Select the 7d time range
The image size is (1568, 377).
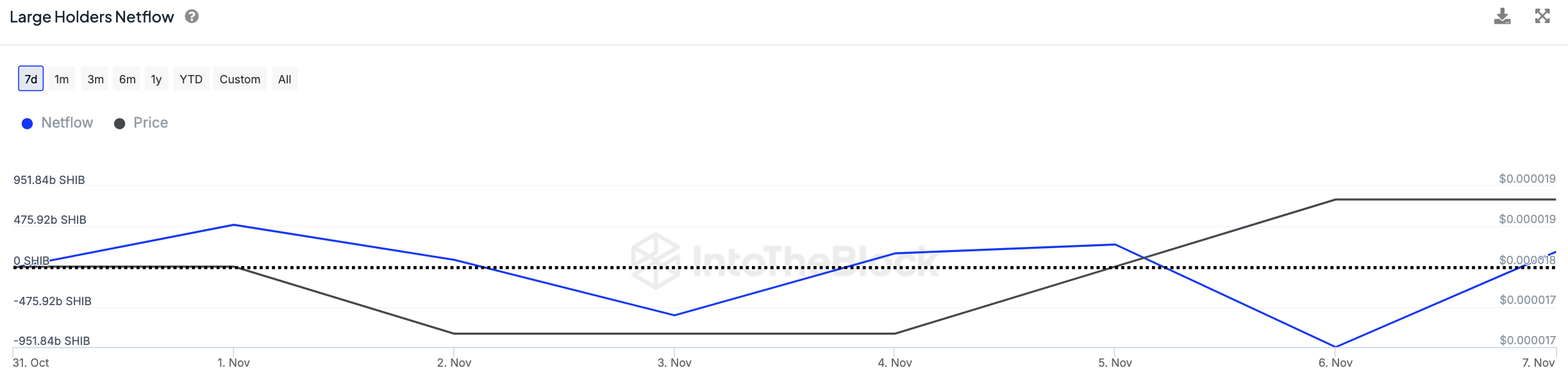tap(31, 79)
